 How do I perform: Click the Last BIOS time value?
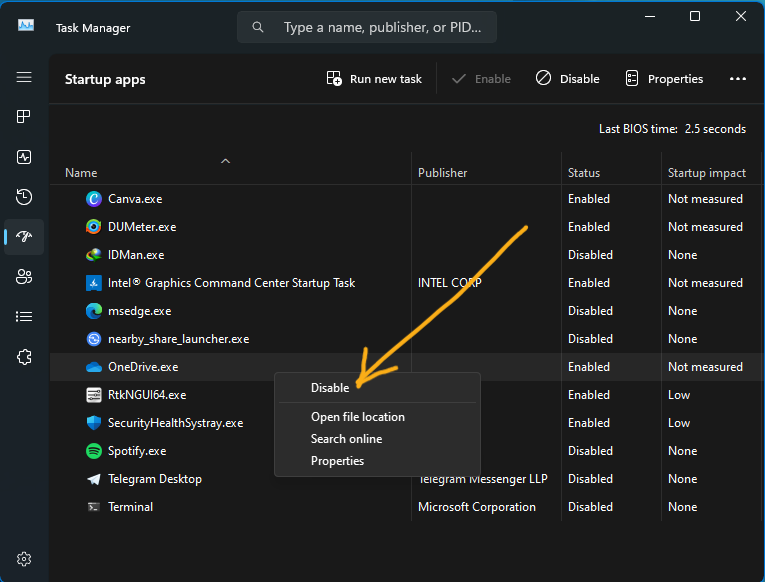point(715,129)
